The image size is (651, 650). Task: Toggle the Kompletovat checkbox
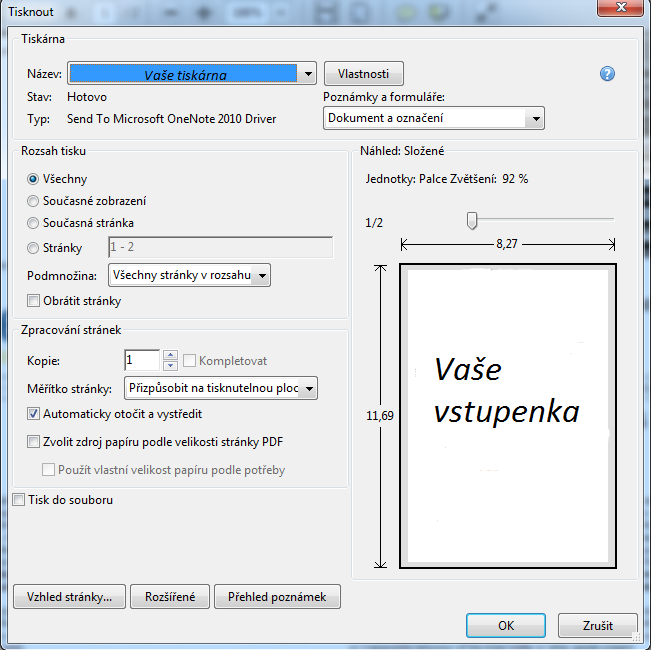[189, 360]
